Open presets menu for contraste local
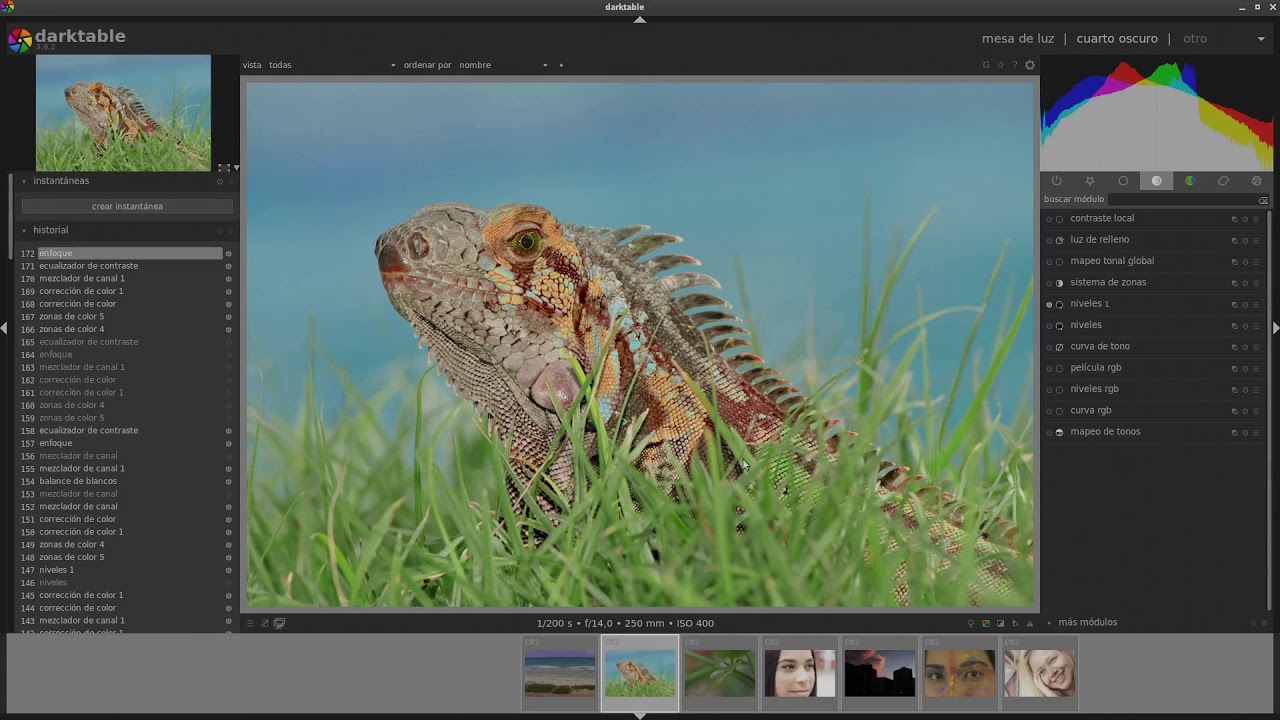Image resolution: width=1280 pixels, height=720 pixels. click(x=1256, y=219)
